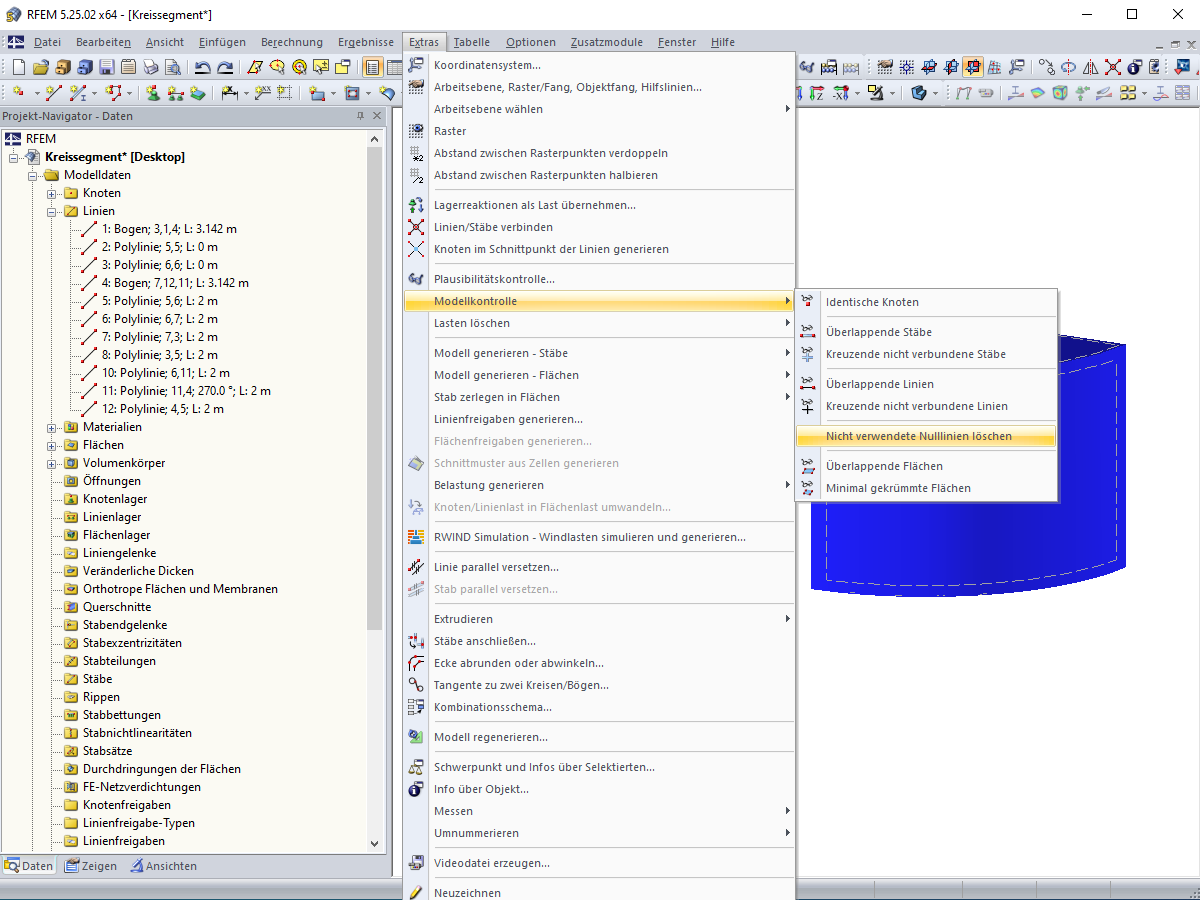This screenshot has height=900, width=1200.
Task: Collapse the Modelldaten tree node
Action: coord(33,175)
